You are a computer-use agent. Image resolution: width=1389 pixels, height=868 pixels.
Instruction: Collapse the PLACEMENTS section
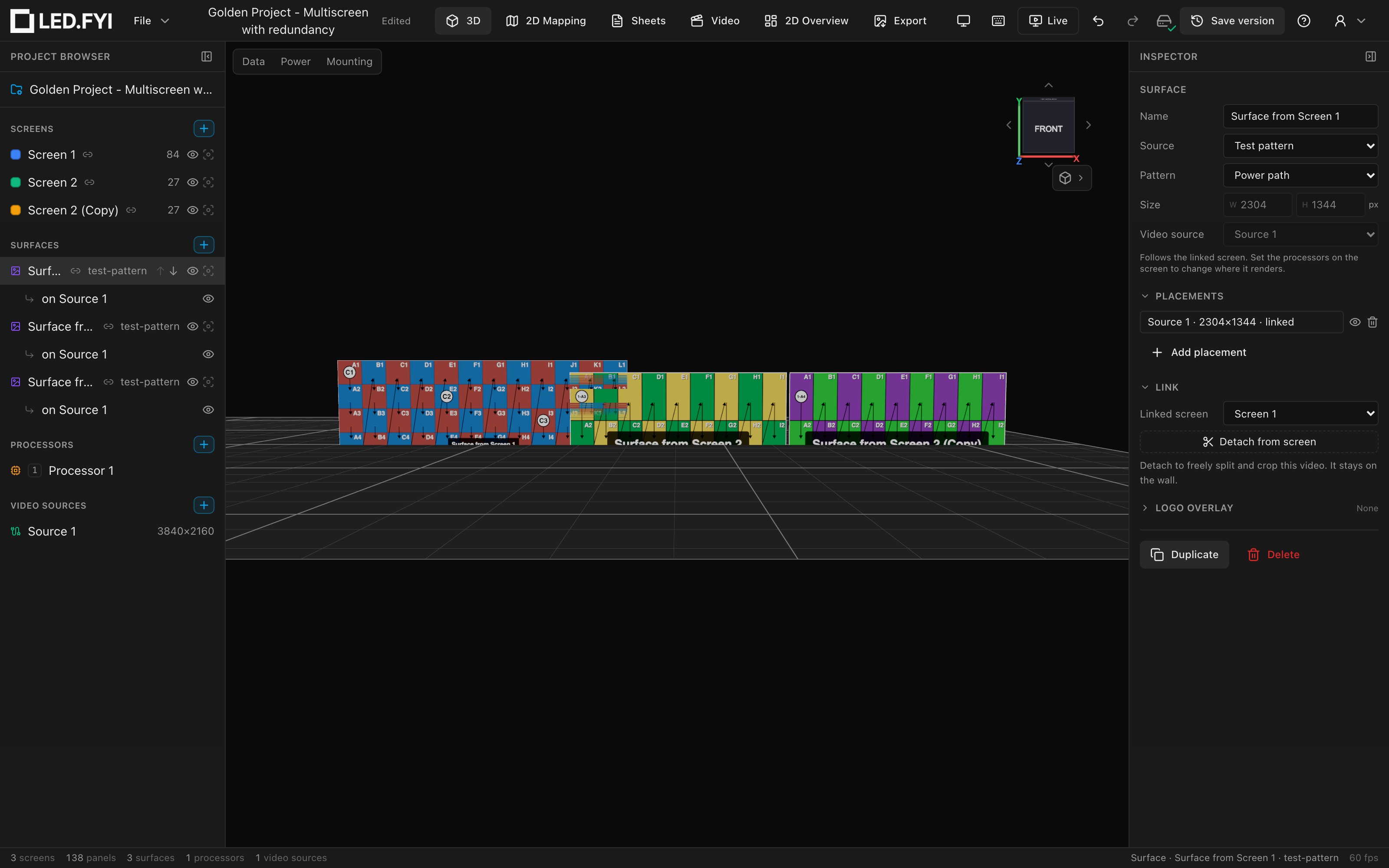tap(1145, 296)
